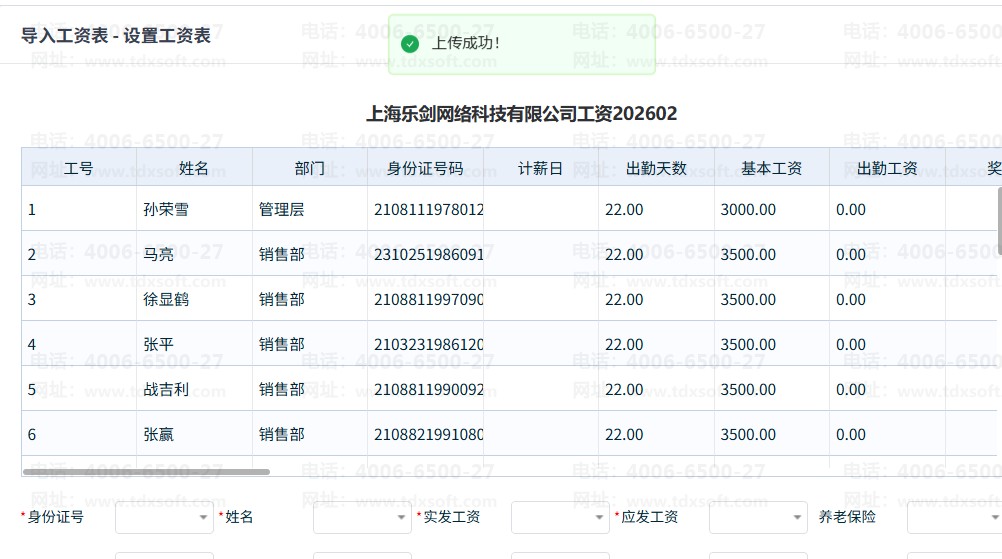The height and width of the screenshot is (559, 1002).
Task: Select the 基本工资 column header
Action: 771,168
